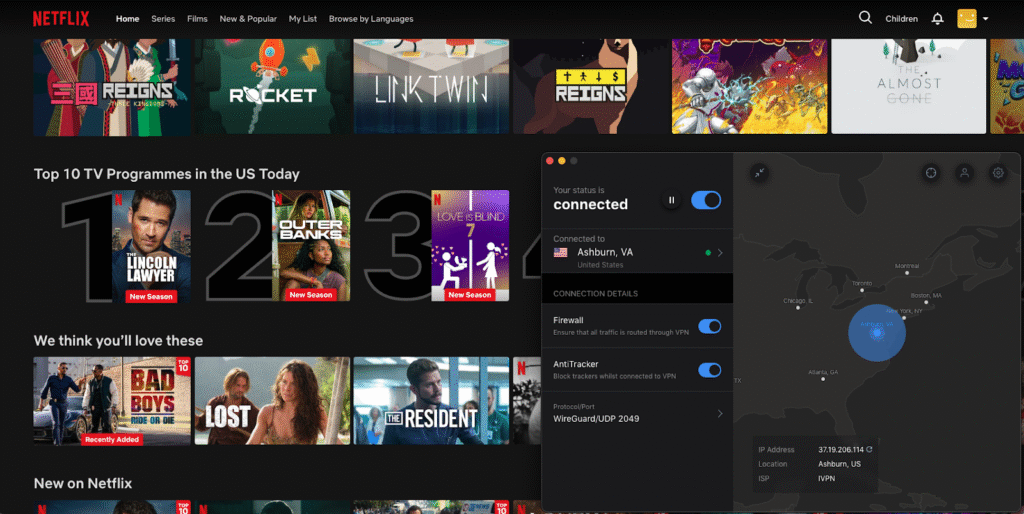The height and width of the screenshot is (514, 1024).
Task: Open Netflix notifications bell
Action: (937, 18)
